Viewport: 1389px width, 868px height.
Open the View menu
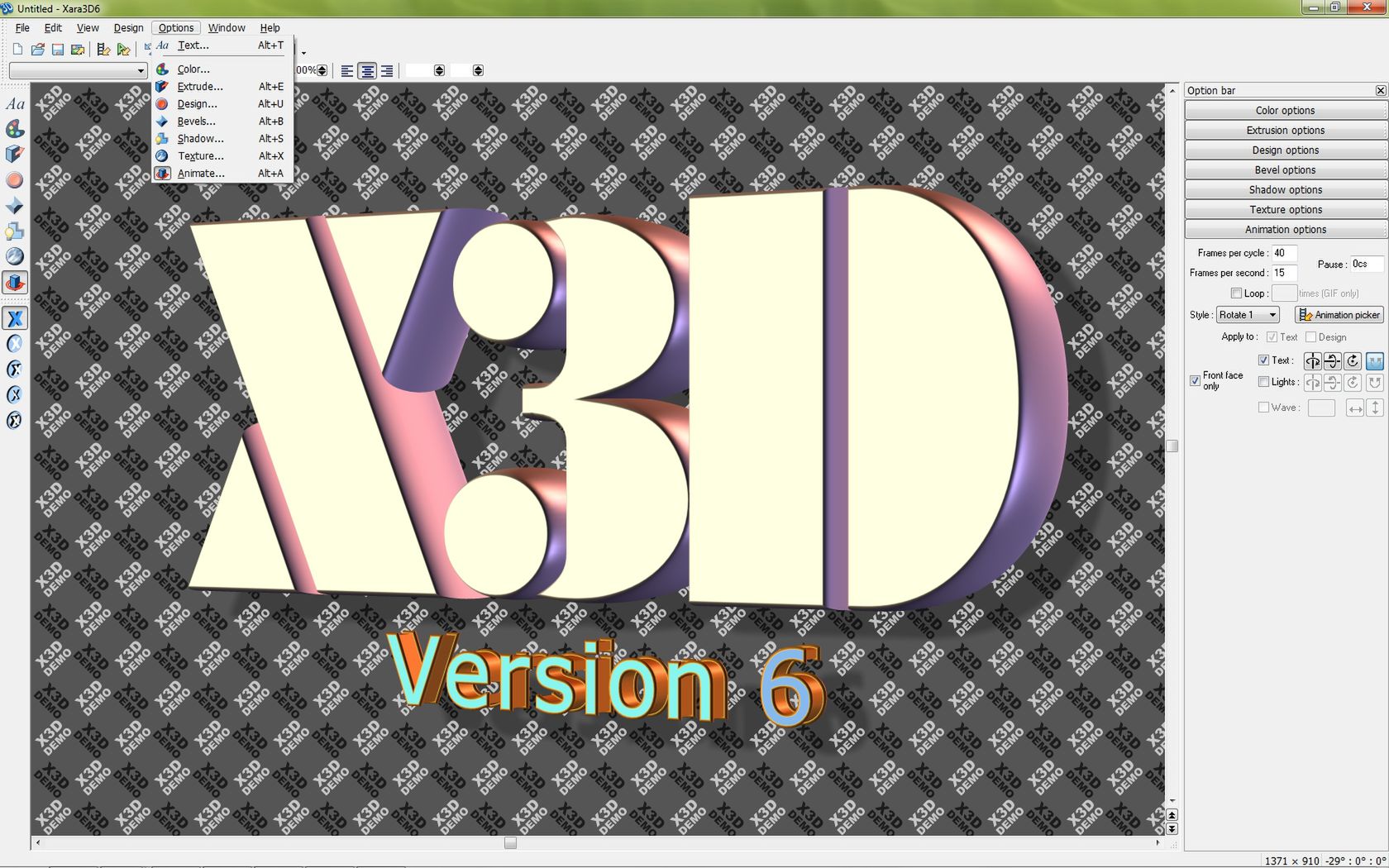point(88,28)
